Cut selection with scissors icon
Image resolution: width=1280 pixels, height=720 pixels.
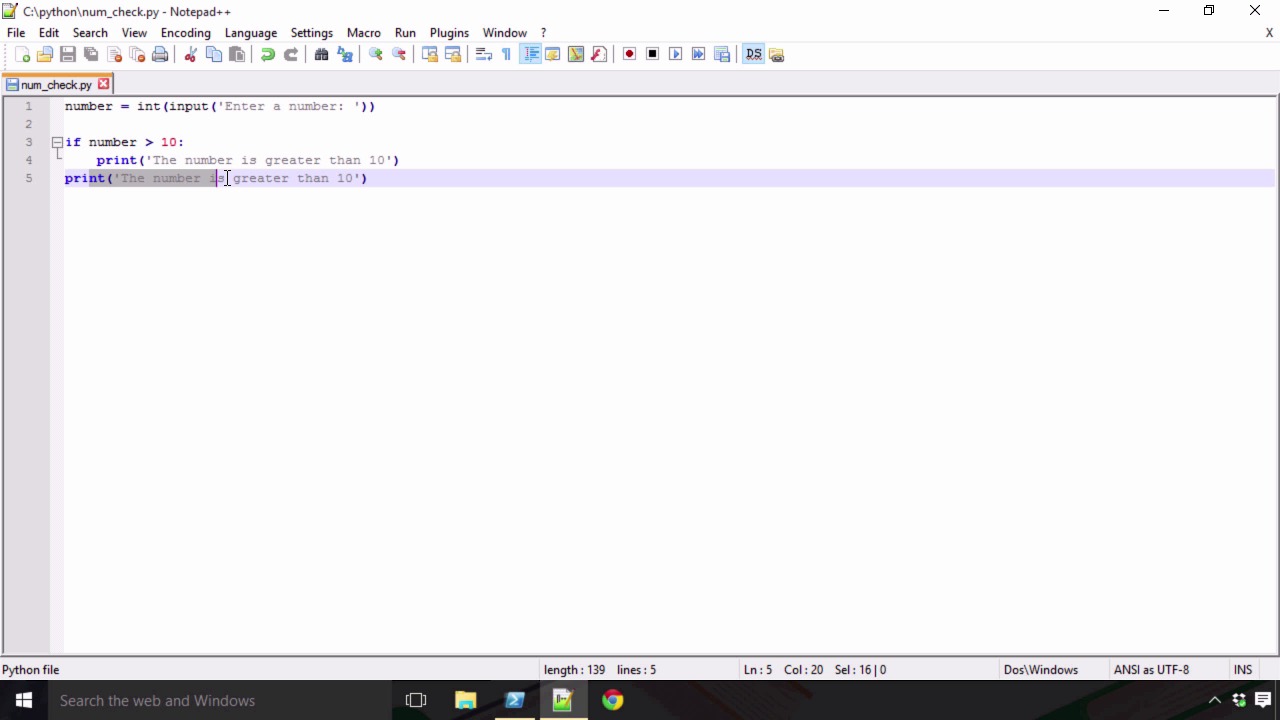click(190, 54)
